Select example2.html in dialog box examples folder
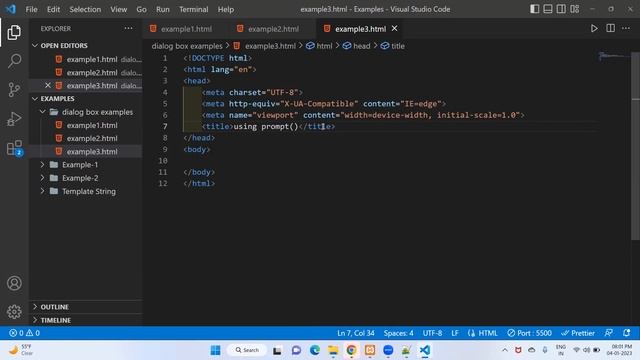640x360 pixels. (x=92, y=138)
